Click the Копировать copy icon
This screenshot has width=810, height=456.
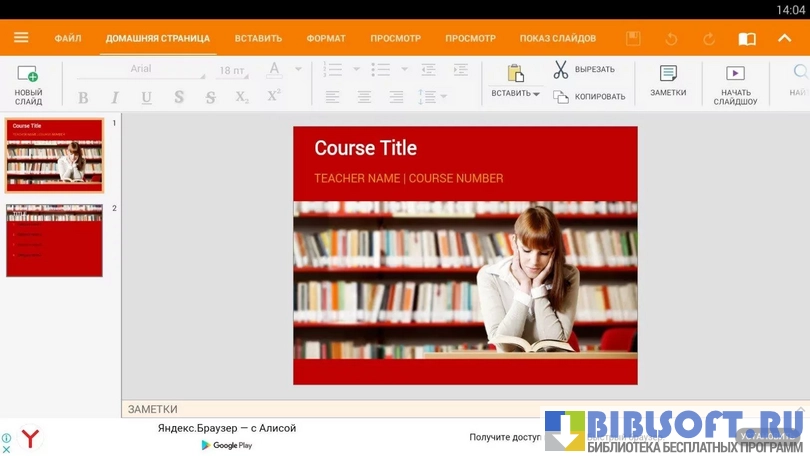coord(561,97)
